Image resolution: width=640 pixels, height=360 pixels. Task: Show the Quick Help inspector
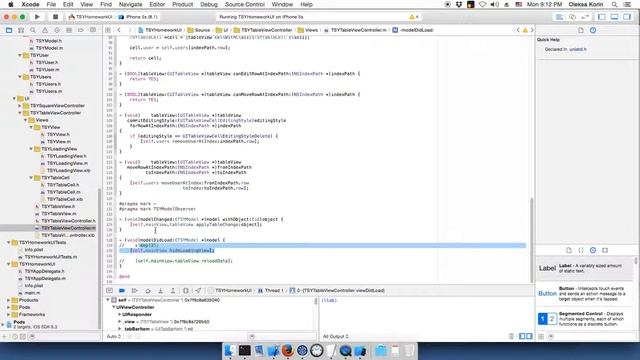pos(593,30)
